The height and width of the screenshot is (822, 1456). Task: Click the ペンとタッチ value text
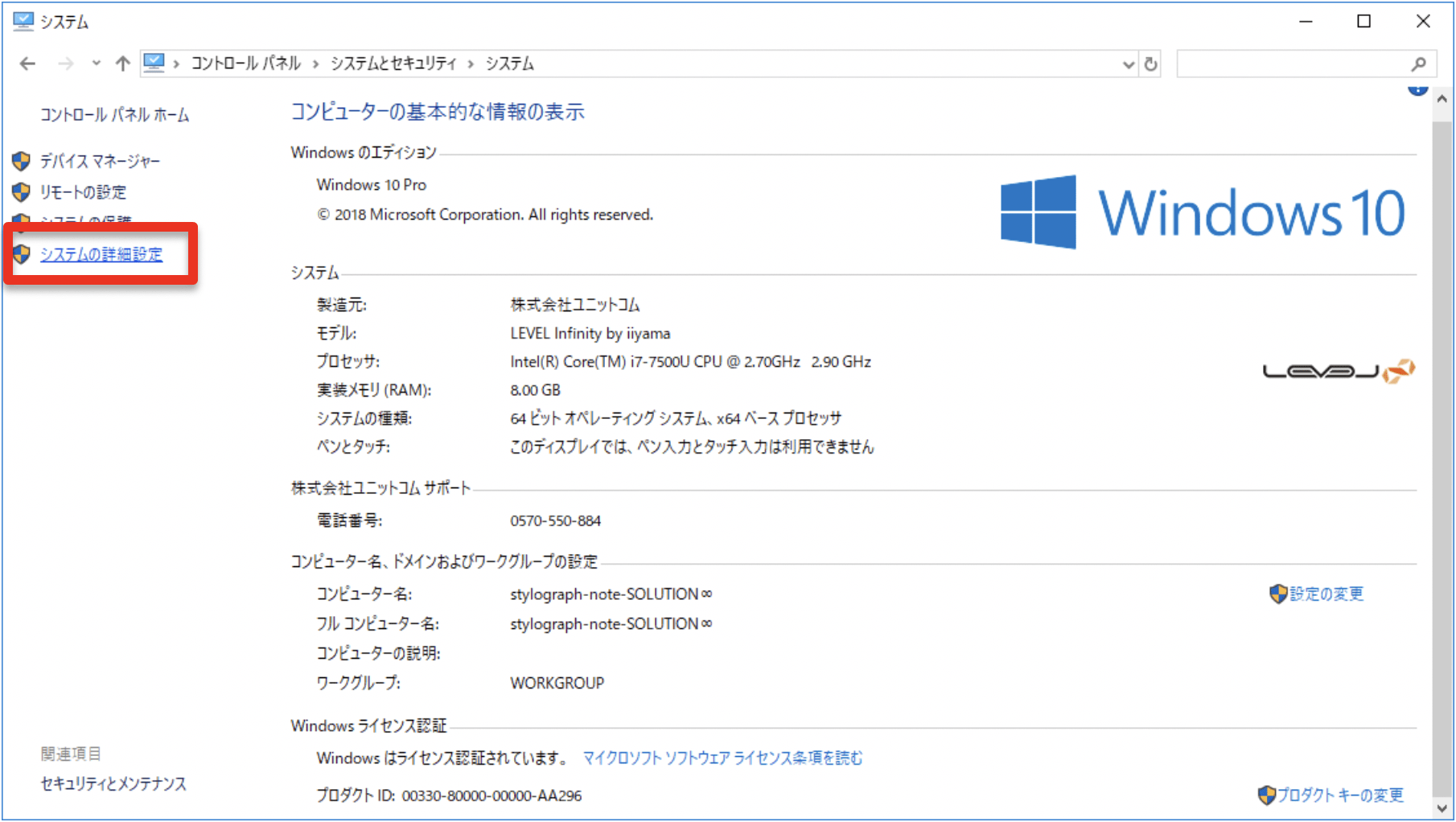(692, 446)
